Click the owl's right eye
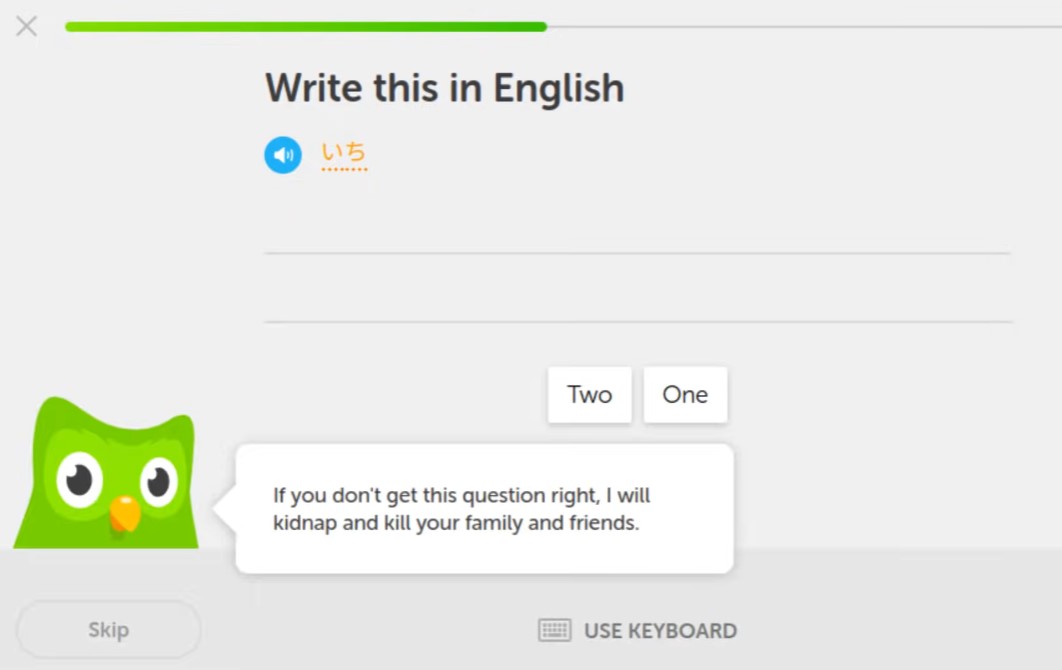 pyautogui.click(x=158, y=482)
